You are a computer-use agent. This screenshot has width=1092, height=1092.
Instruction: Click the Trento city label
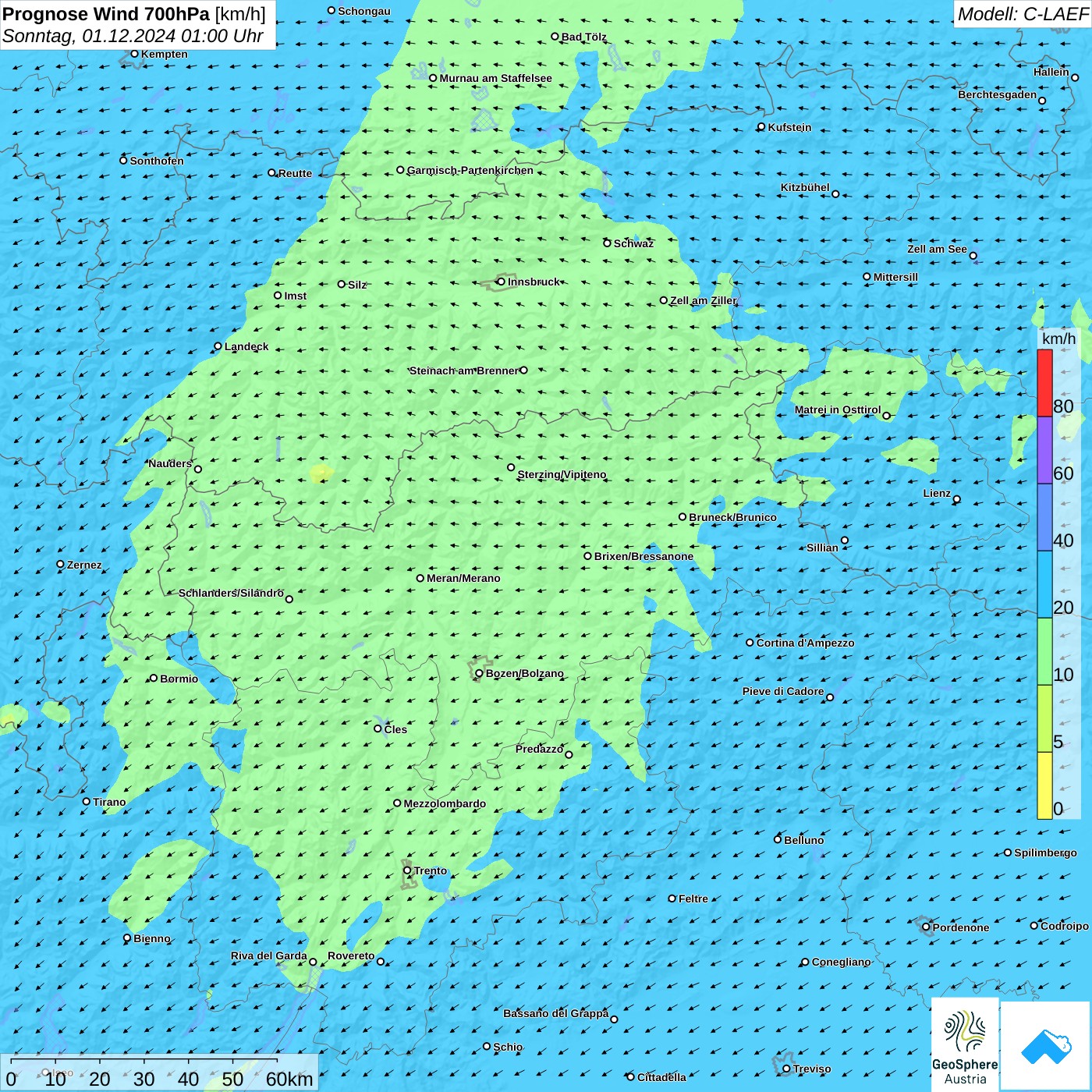[x=431, y=870]
